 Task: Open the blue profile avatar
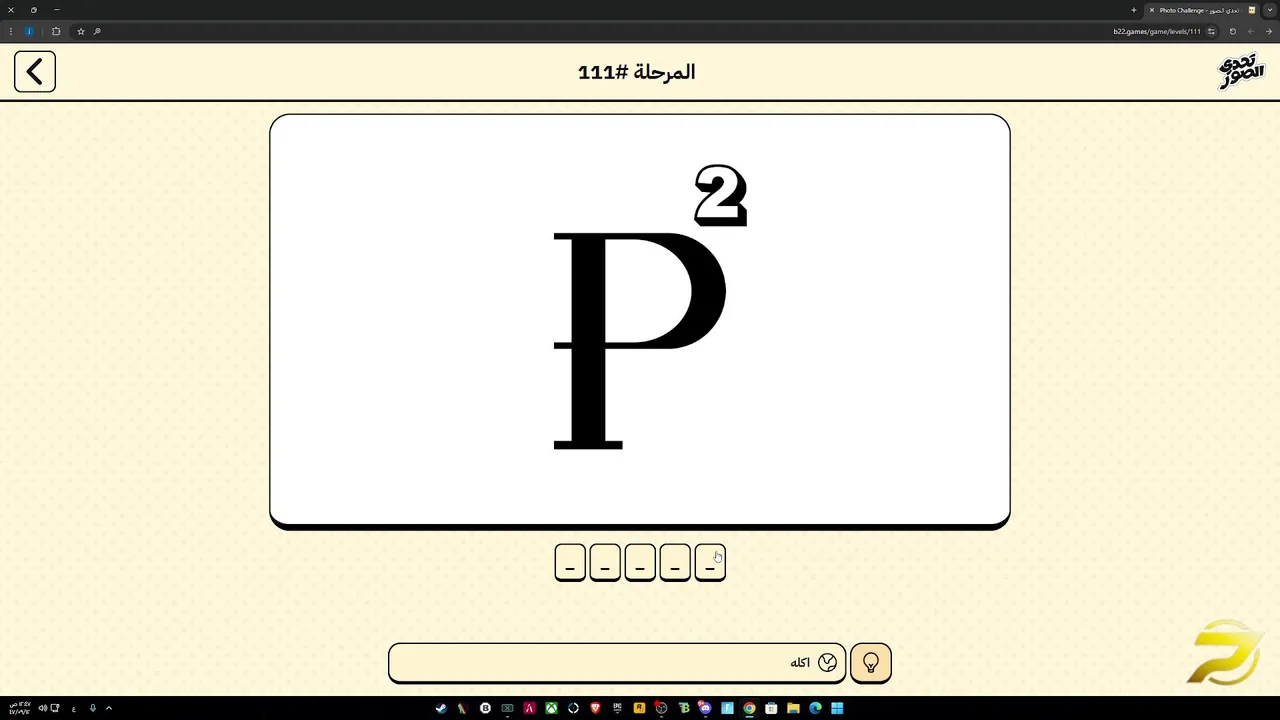29,31
